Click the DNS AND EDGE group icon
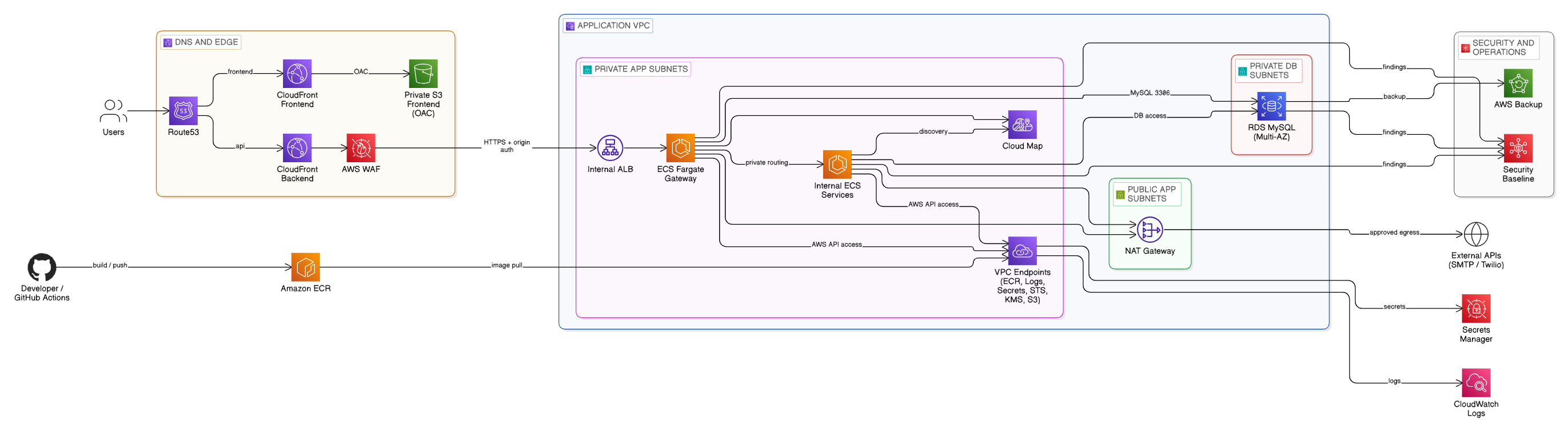The image size is (1568, 429). (168, 43)
